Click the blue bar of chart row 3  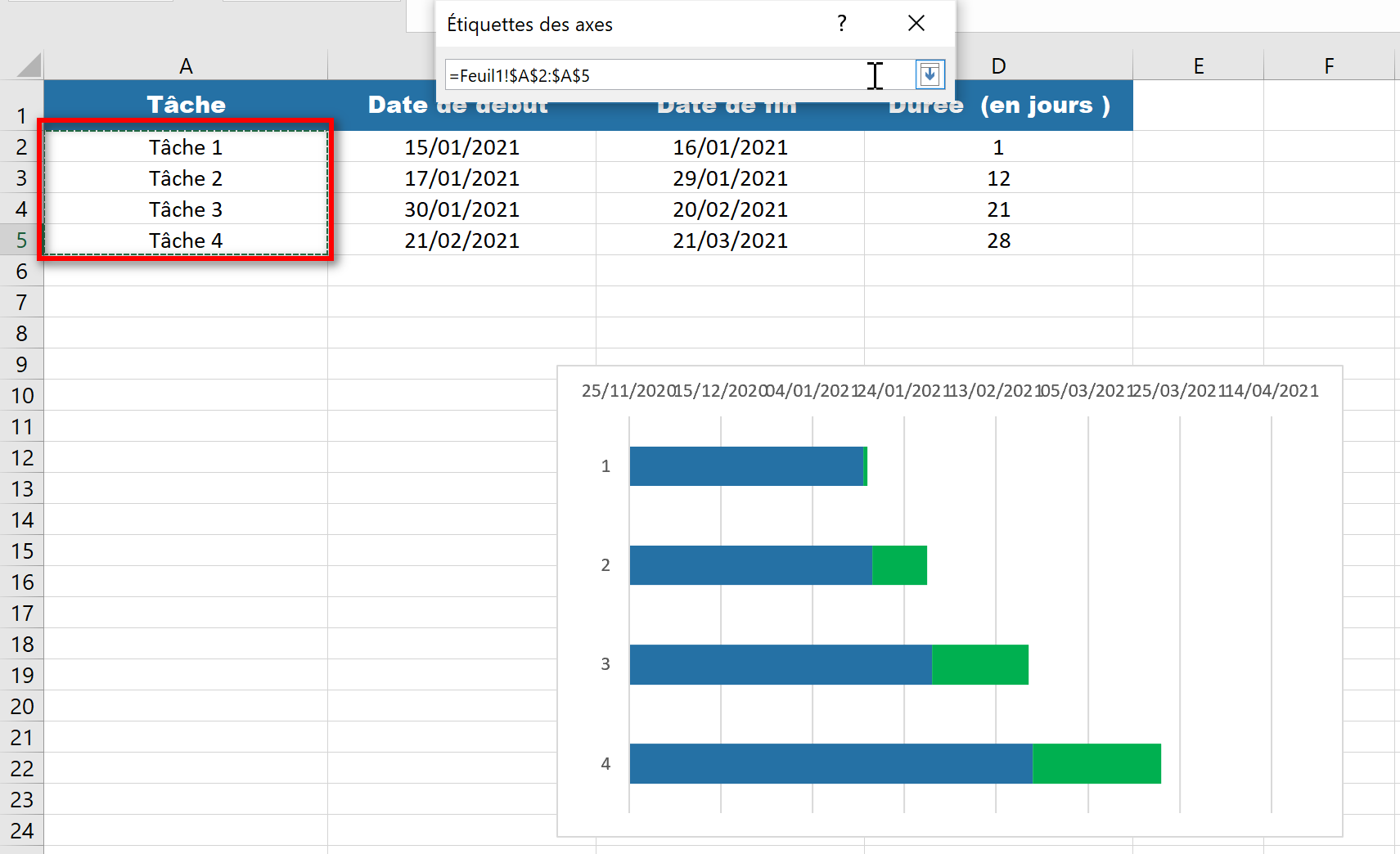pos(781,664)
